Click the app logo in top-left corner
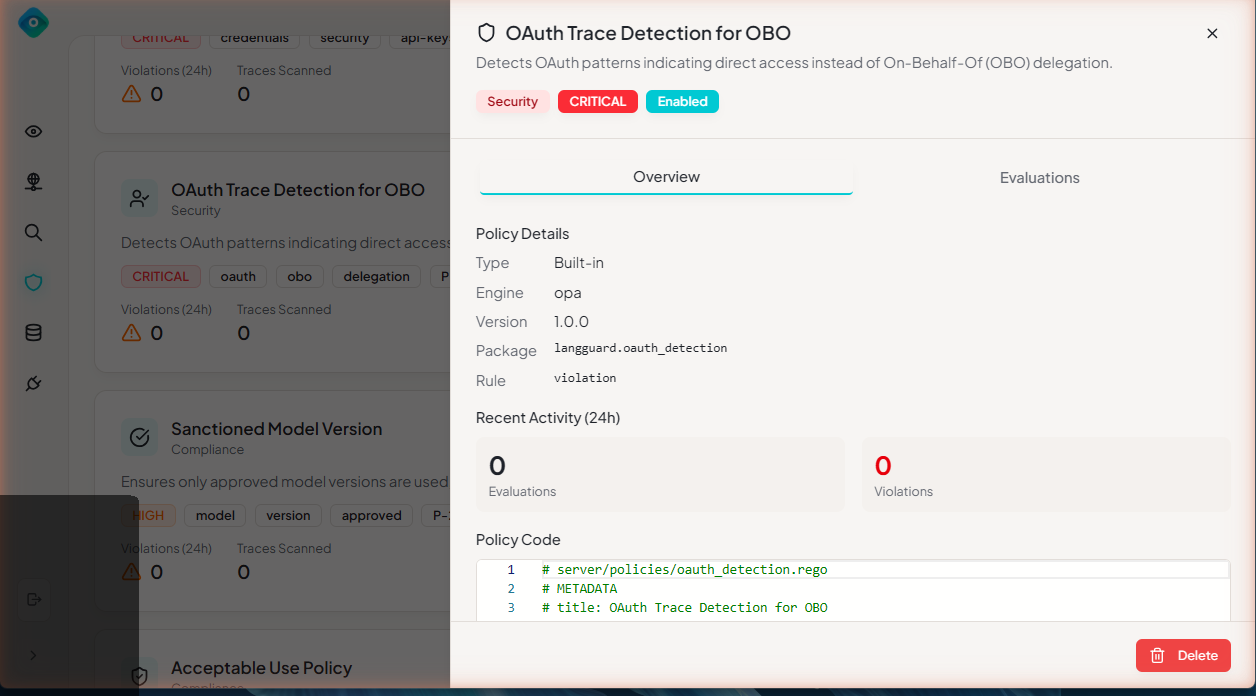 click(x=33, y=23)
